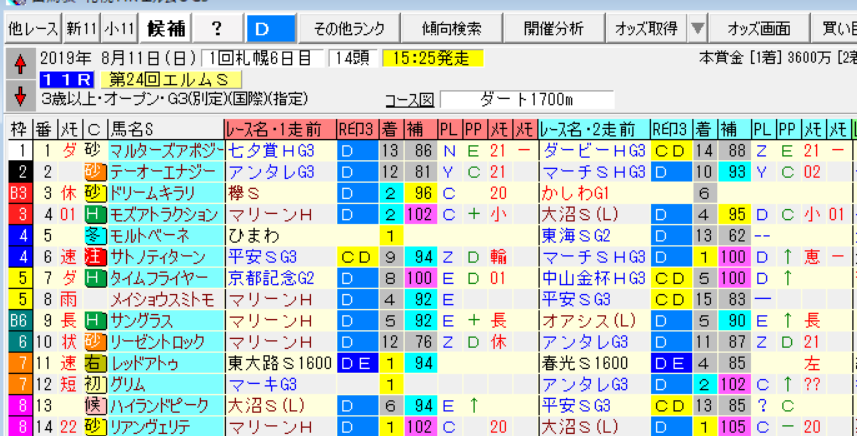Open the dropdown arrow beside オッズ取得
The height and width of the screenshot is (436, 857).
[x=697, y=28]
